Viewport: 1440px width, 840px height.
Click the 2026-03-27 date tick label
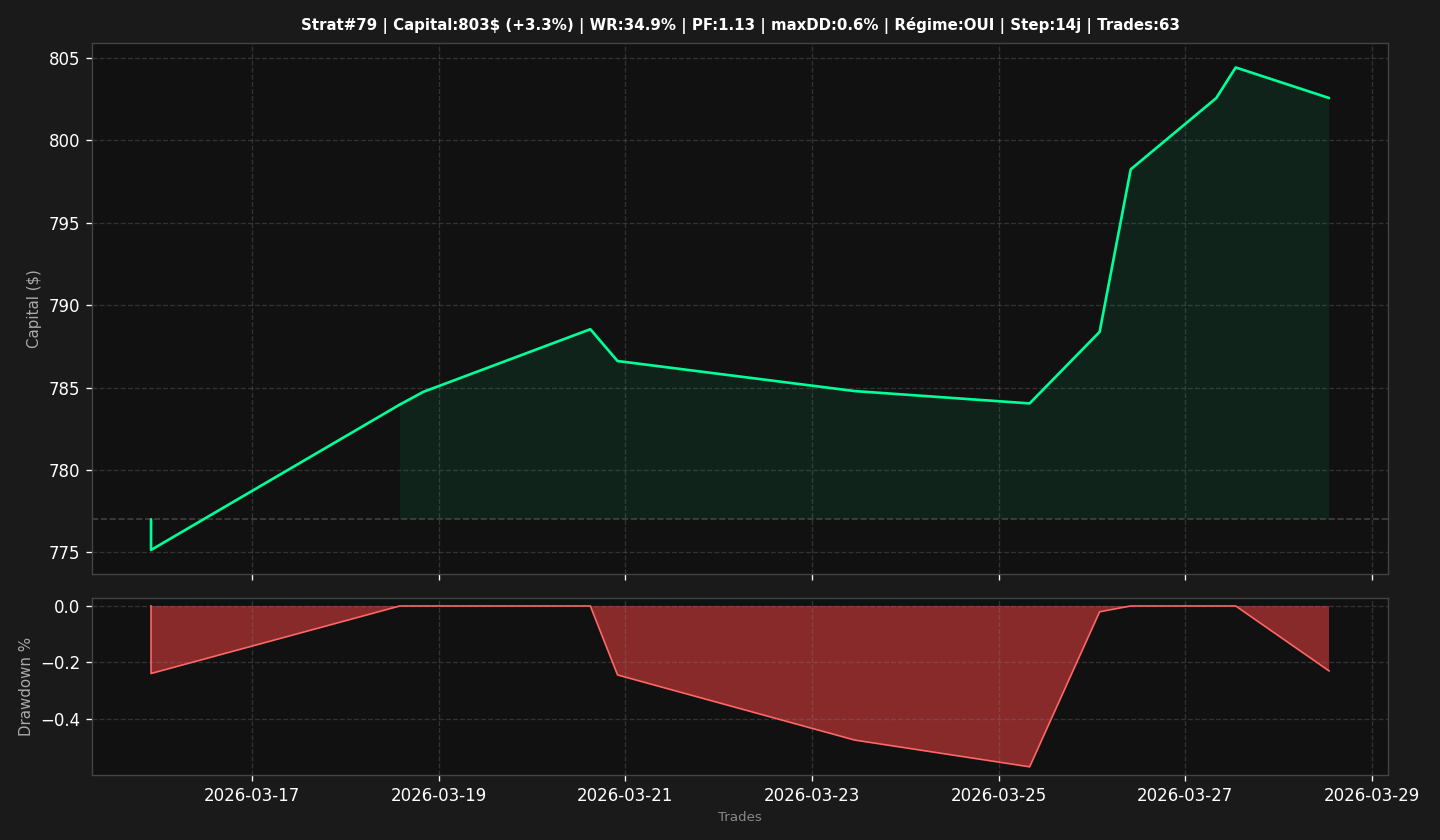(x=1185, y=795)
